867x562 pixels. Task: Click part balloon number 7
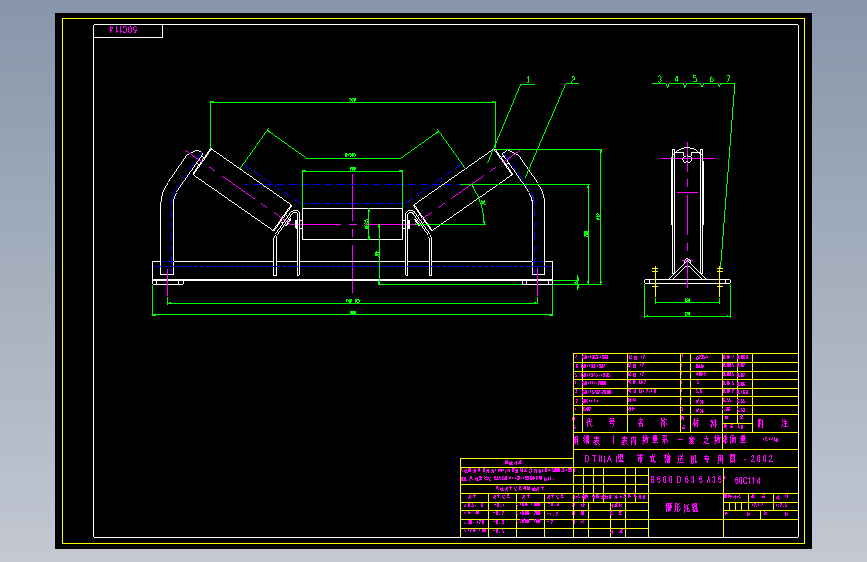[728, 79]
